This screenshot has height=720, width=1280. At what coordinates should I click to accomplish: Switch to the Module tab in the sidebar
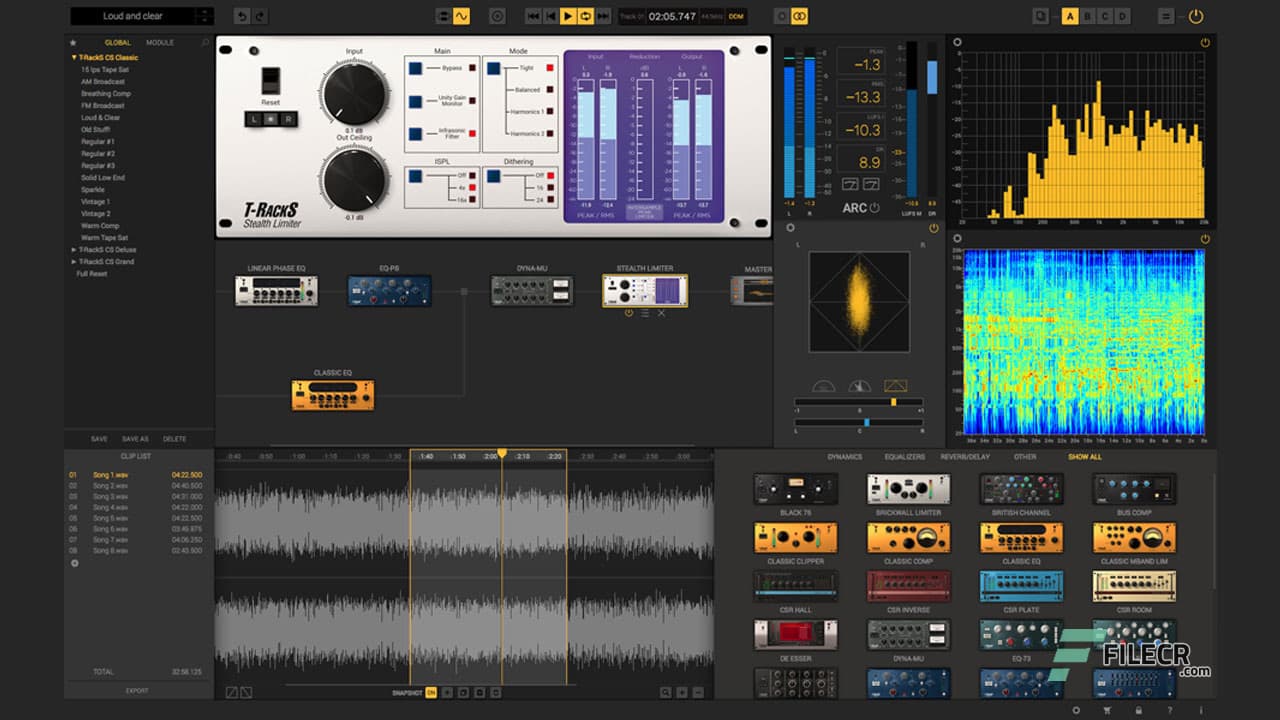tap(160, 42)
